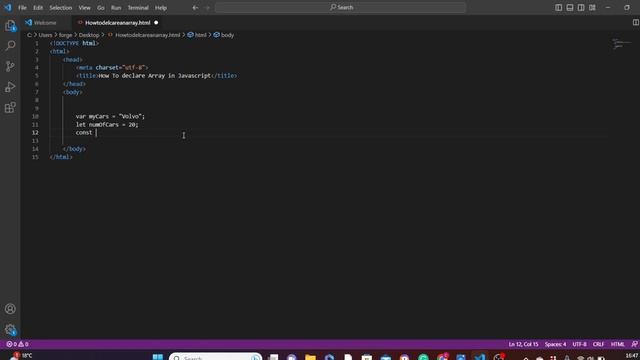Click Spaces: 4 indentation setting
The width and height of the screenshot is (640, 360).
tap(555, 344)
